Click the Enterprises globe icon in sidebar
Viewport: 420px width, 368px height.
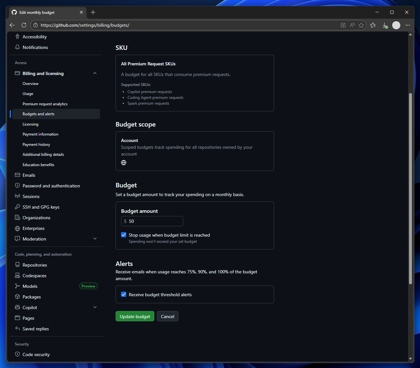coord(17,228)
